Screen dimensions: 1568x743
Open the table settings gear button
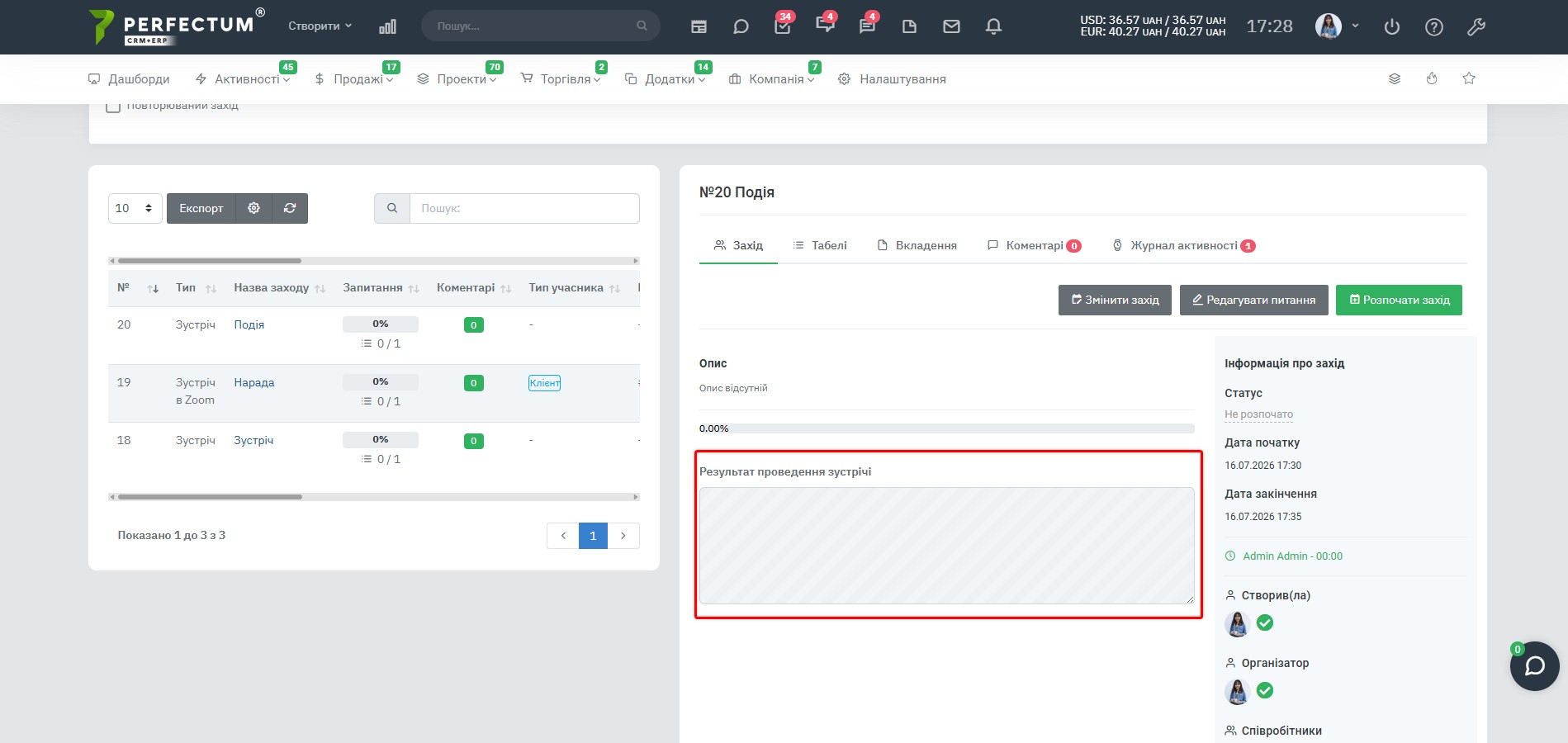pyautogui.click(x=253, y=208)
